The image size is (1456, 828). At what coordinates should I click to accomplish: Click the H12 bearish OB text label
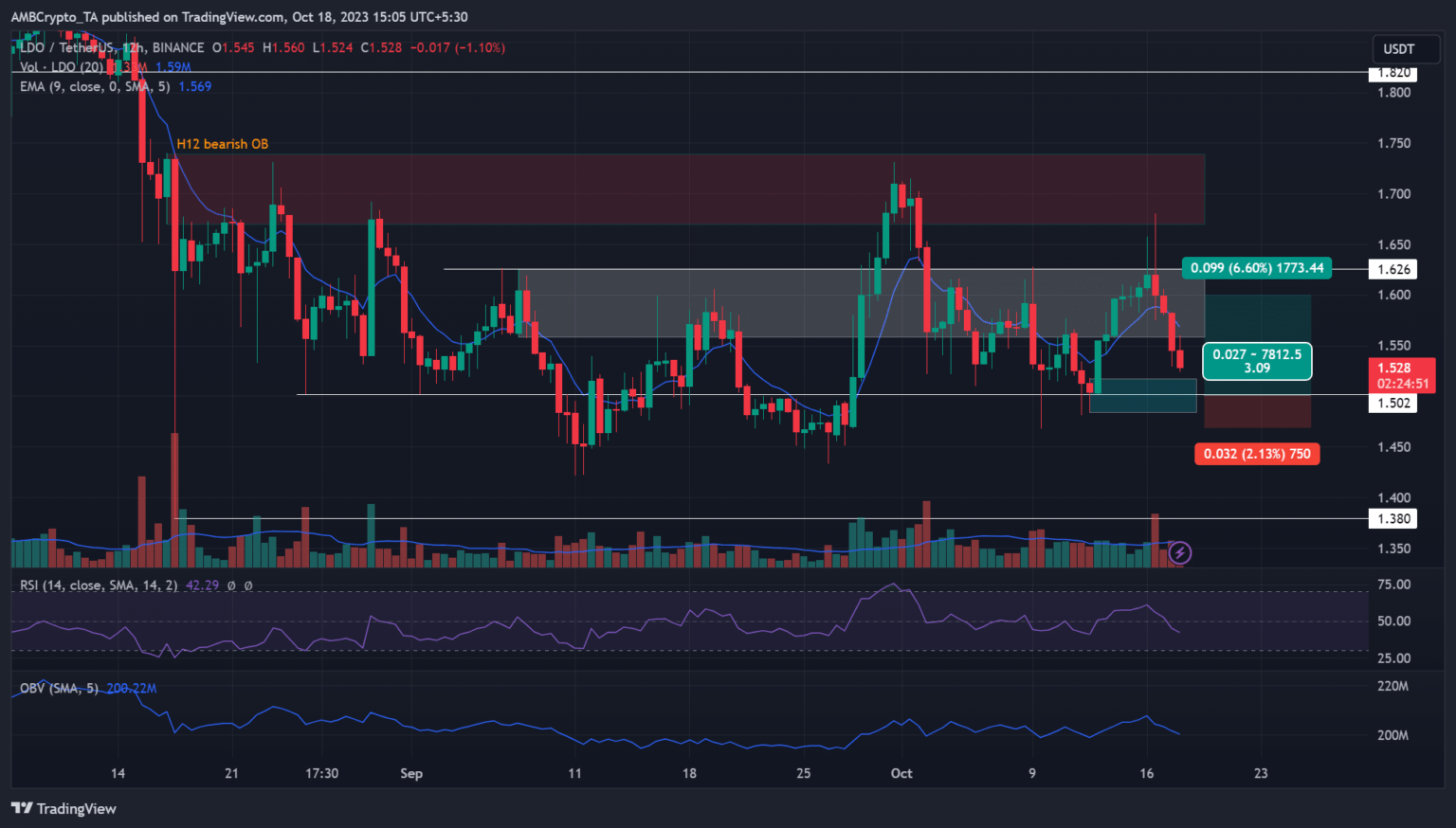(x=222, y=144)
